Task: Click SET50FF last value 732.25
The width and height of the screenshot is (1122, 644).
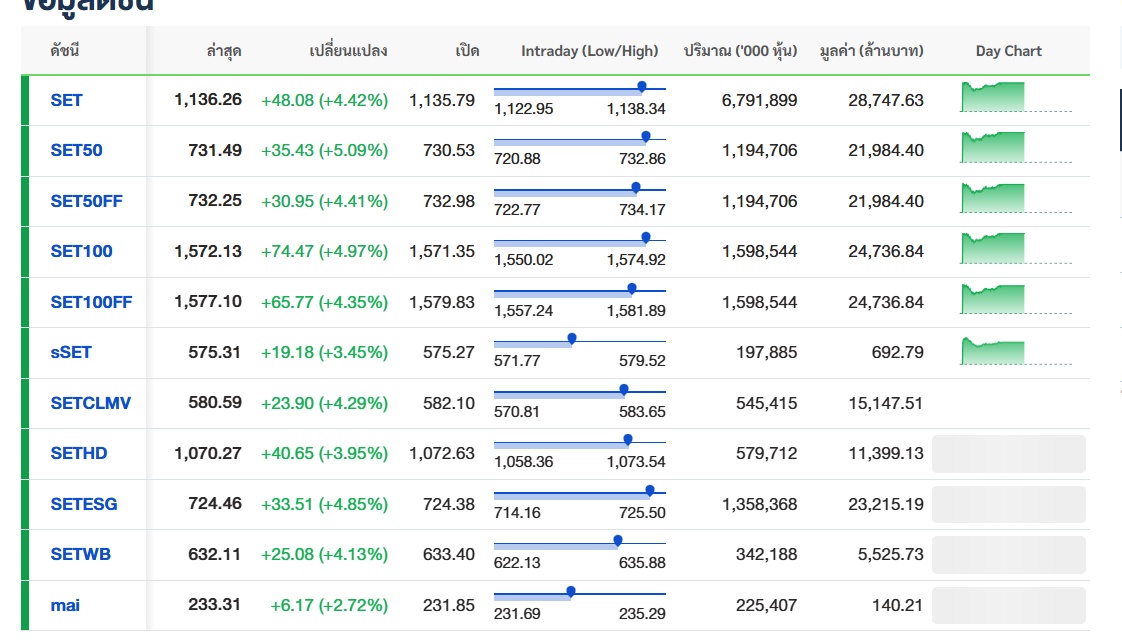Action: click(x=215, y=200)
